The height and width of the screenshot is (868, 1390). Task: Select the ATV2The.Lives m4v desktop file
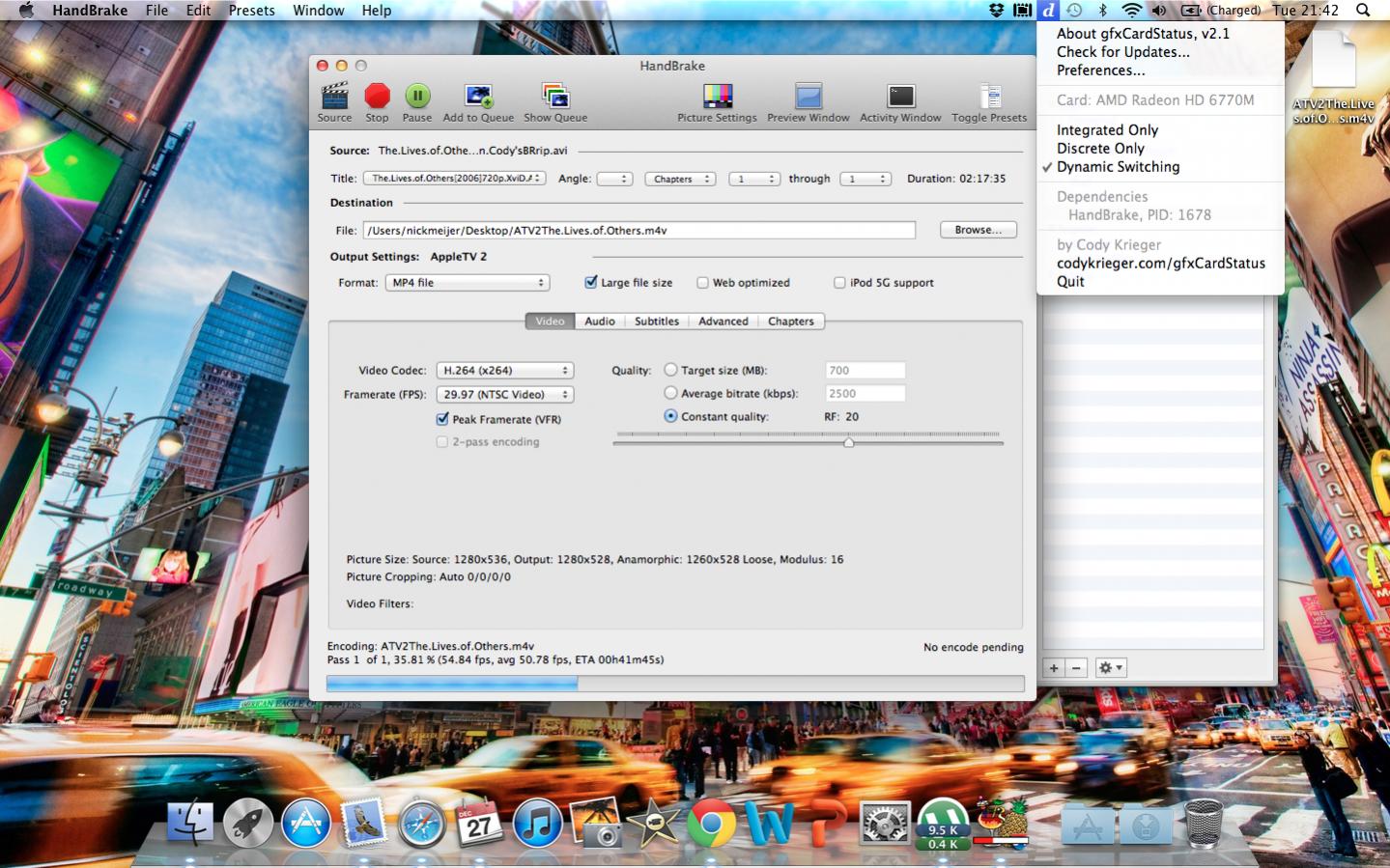click(1334, 79)
